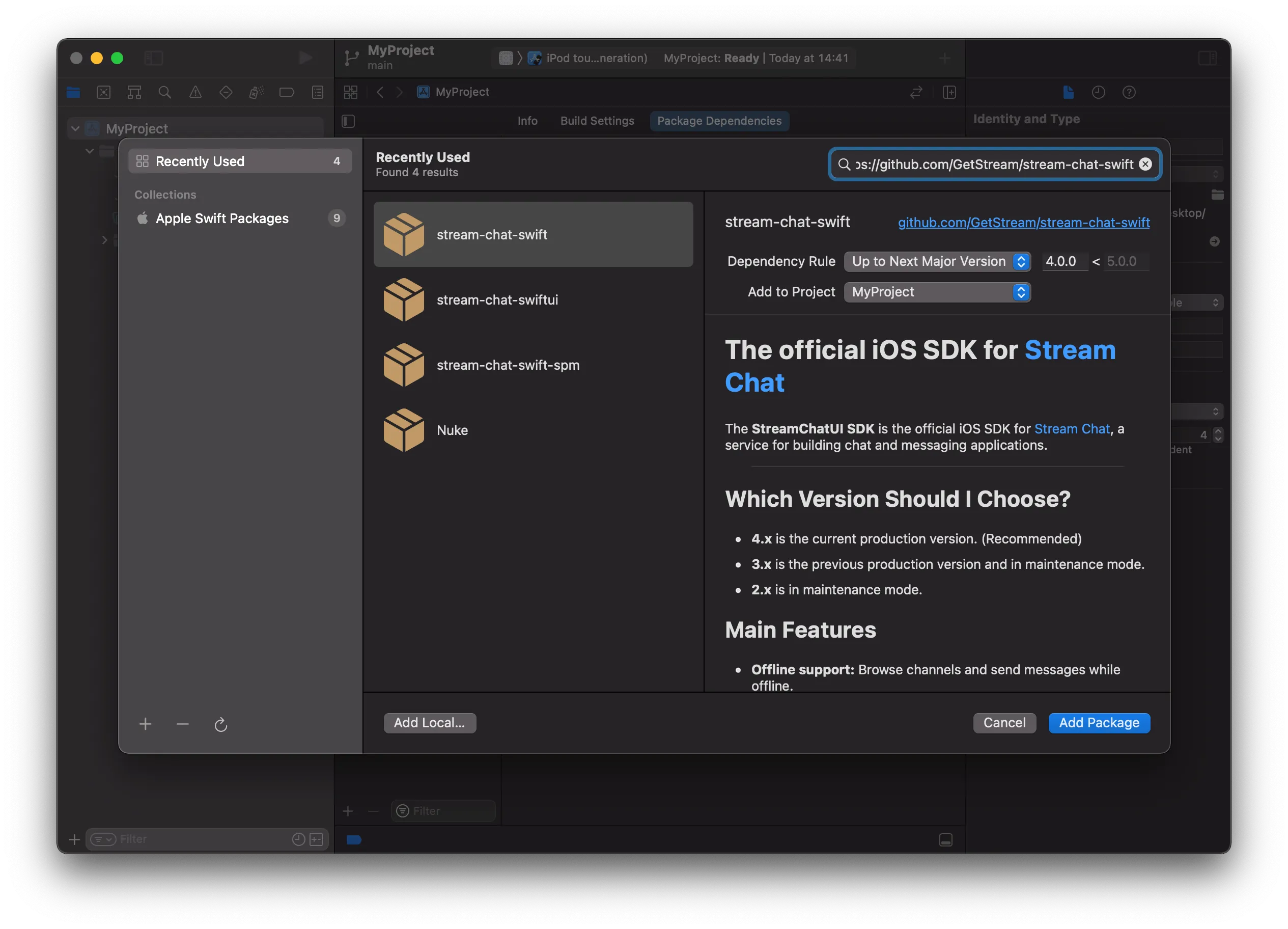This screenshot has width=1288, height=929.
Task: Click the Package Dependencies tab
Action: tap(718, 119)
